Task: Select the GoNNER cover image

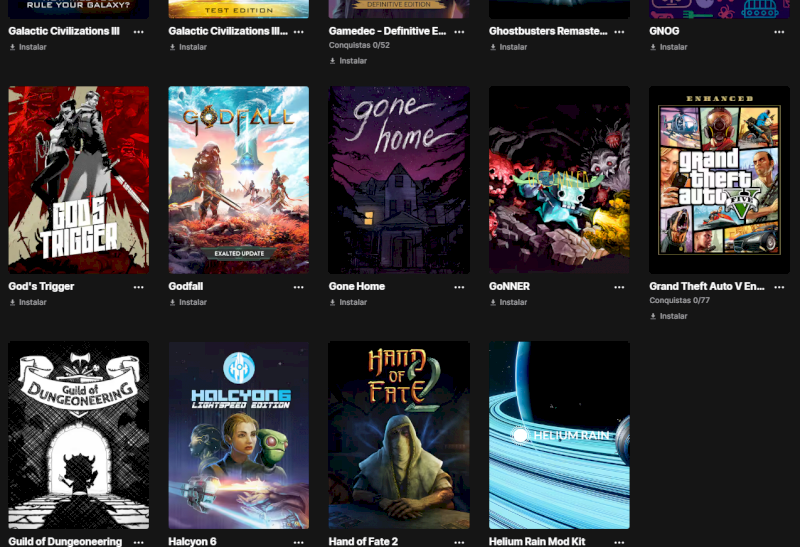Action: pos(559,180)
